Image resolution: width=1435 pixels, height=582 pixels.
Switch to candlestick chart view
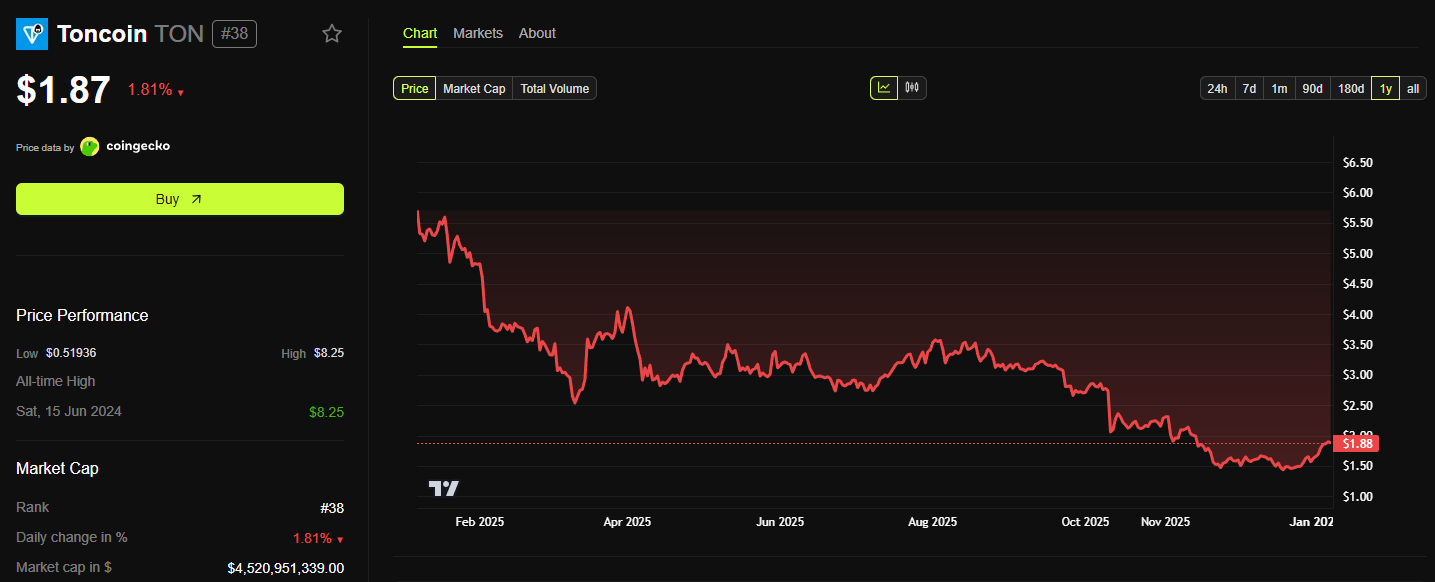tap(912, 88)
